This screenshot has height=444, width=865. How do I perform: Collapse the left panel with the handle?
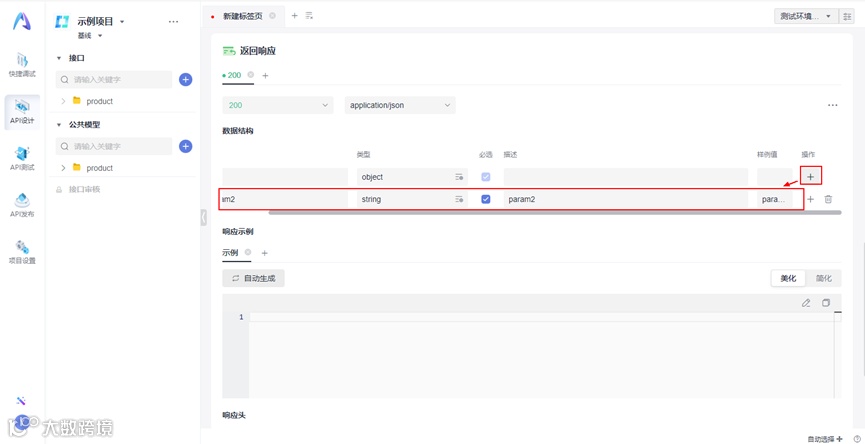coord(203,217)
